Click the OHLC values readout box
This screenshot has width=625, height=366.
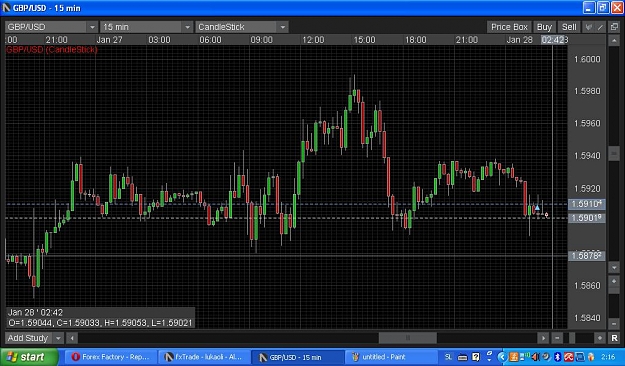tap(100, 318)
